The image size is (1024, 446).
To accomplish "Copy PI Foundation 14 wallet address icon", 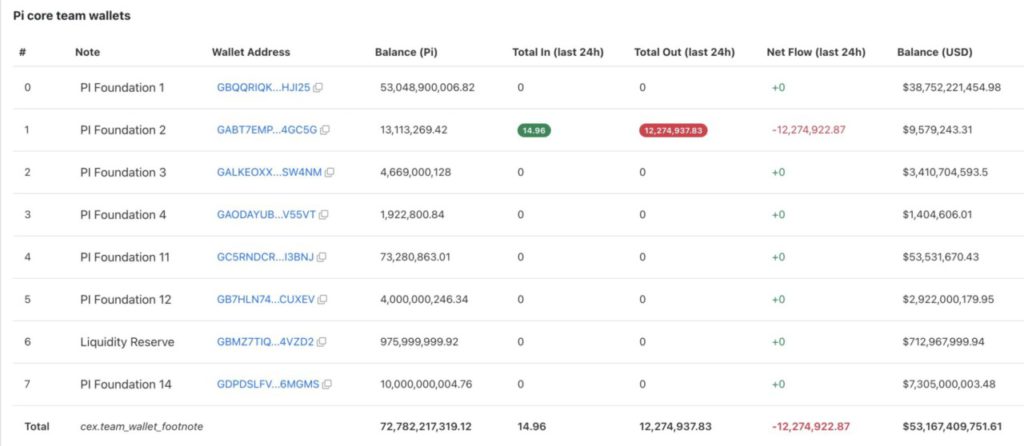I will (x=326, y=384).
